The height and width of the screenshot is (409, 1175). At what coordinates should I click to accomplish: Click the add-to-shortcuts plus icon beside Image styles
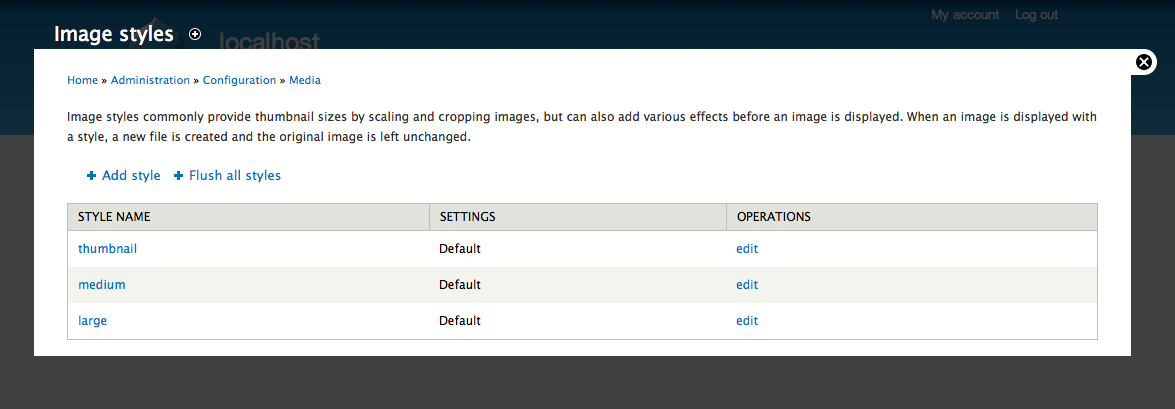pos(195,34)
